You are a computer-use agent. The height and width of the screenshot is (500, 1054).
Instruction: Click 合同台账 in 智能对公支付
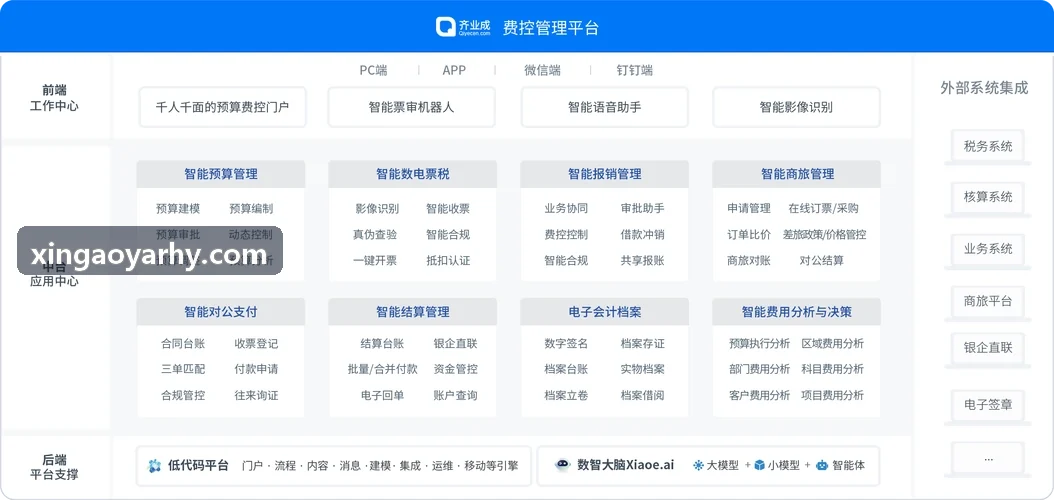[183, 344]
